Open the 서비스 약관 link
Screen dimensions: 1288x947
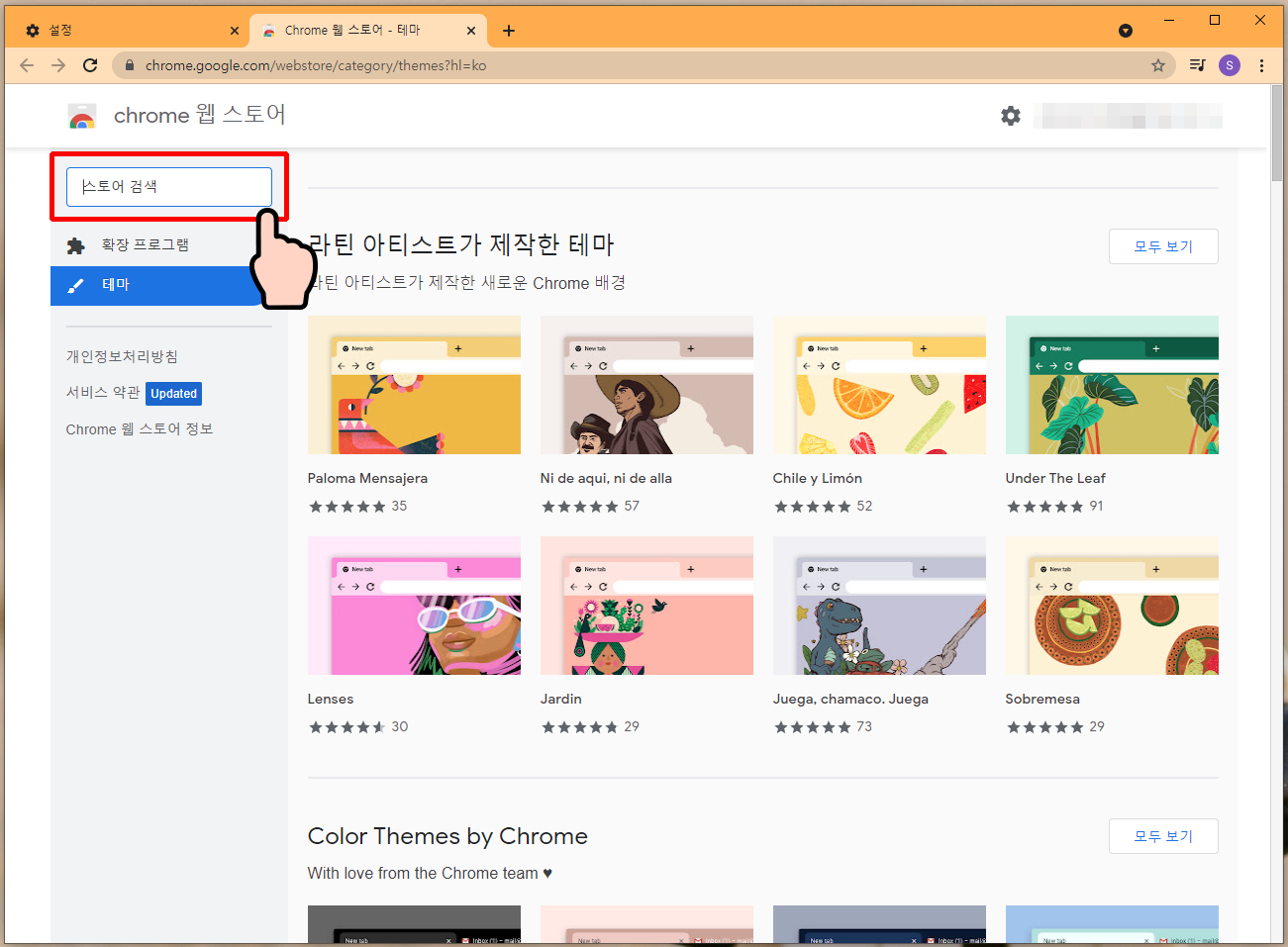[x=103, y=393]
